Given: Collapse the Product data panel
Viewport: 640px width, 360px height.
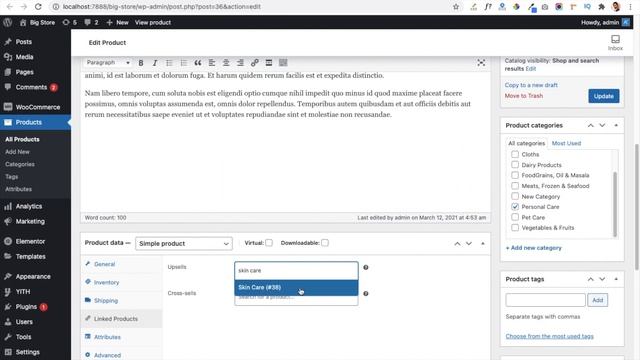Looking at the screenshot, I should tap(483, 243).
